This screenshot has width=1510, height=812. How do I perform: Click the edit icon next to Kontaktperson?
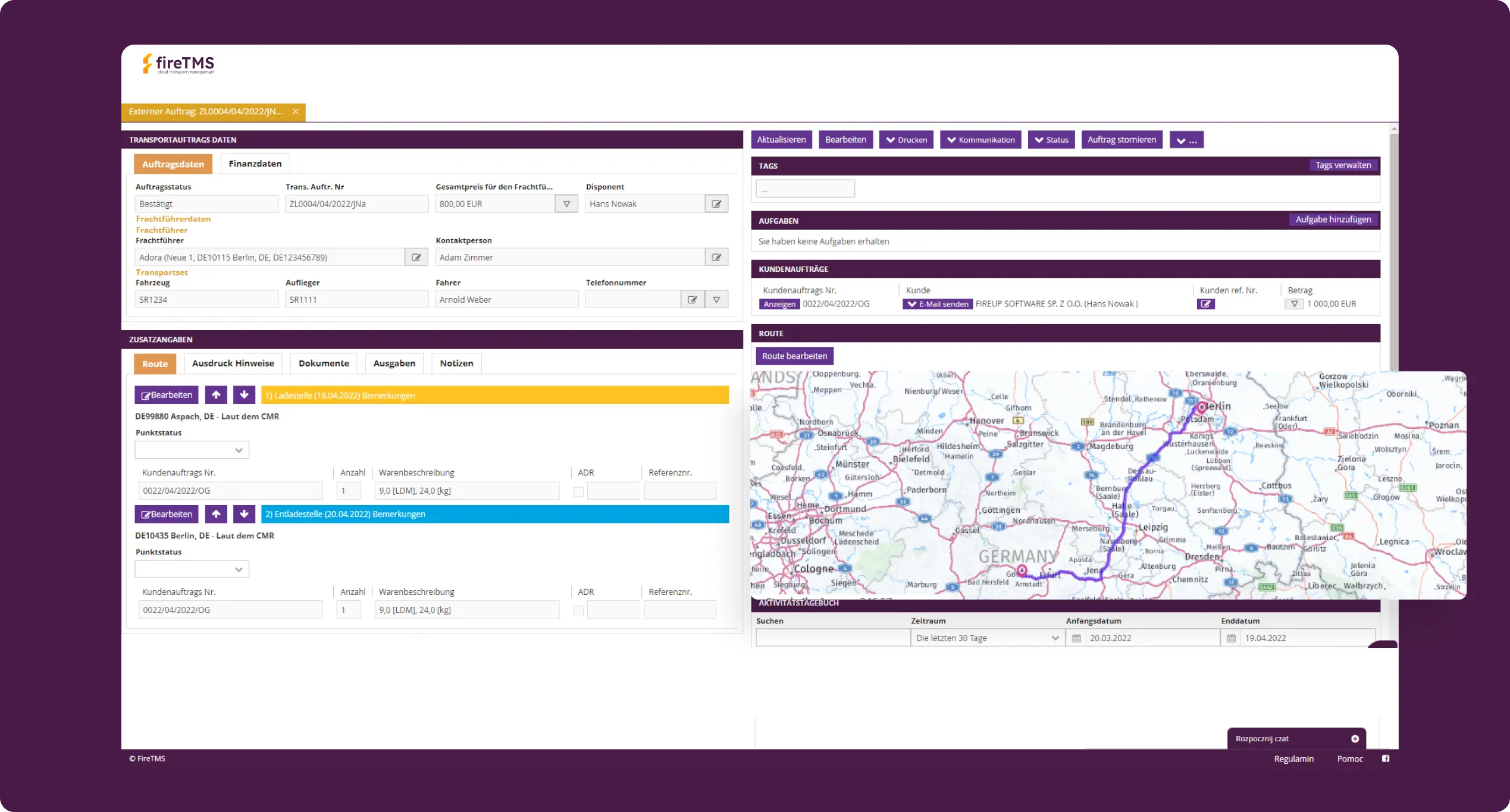coord(716,258)
